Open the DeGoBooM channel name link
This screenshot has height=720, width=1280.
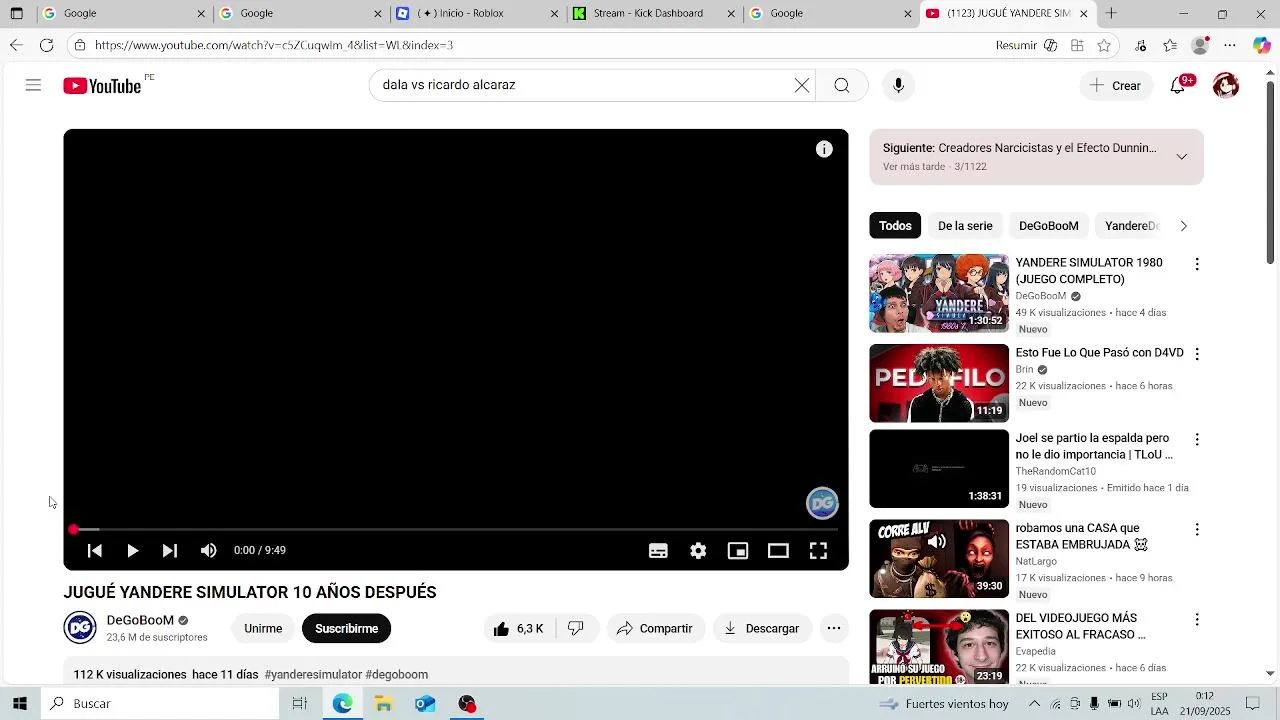click(x=140, y=620)
